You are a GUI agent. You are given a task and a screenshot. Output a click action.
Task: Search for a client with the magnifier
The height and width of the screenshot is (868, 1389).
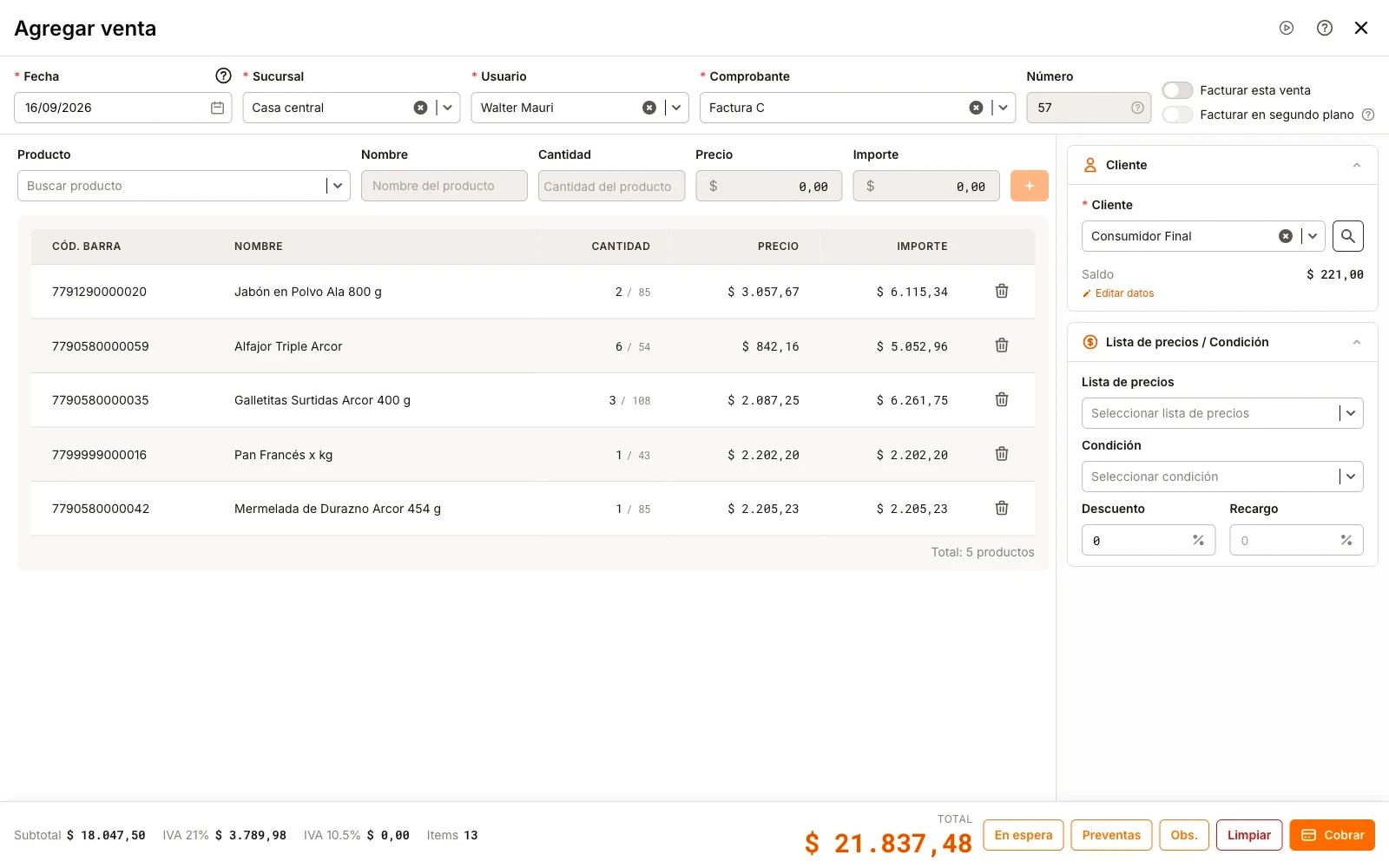[x=1348, y=236]
